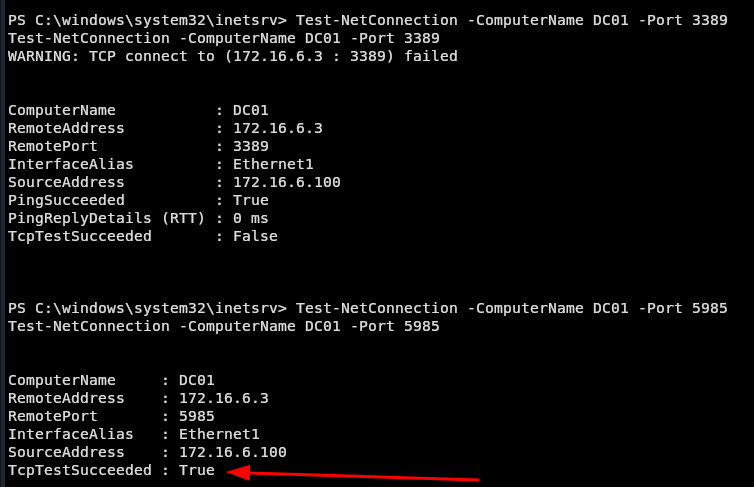Screen dimensions: 754x487
Task: Click the WARNING TCP connect failed line
Action: tap(233, 56)
